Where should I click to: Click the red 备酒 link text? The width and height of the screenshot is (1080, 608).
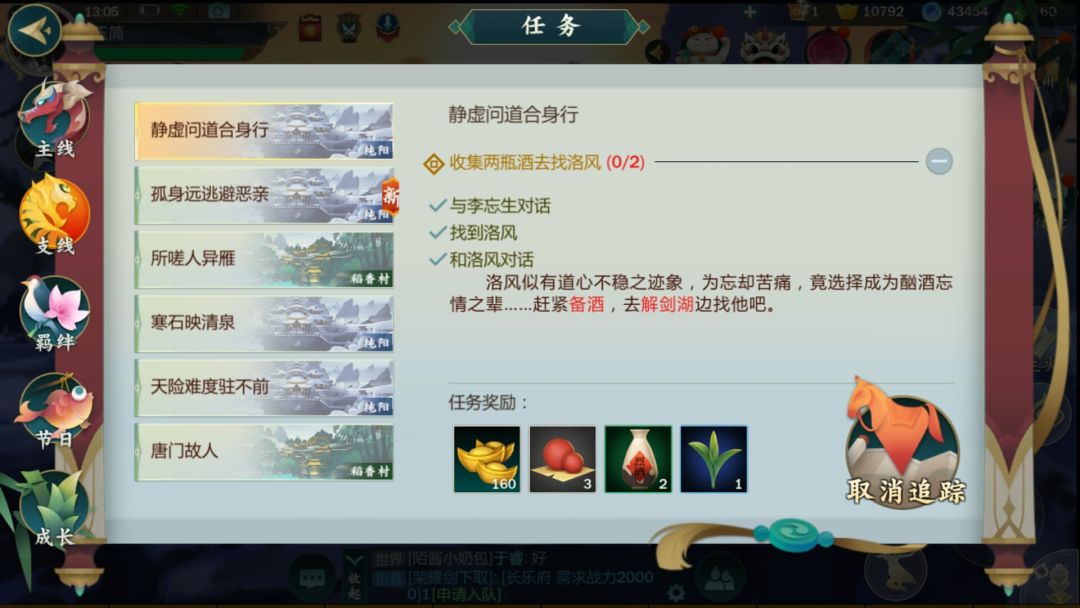(x=586, y=304)
